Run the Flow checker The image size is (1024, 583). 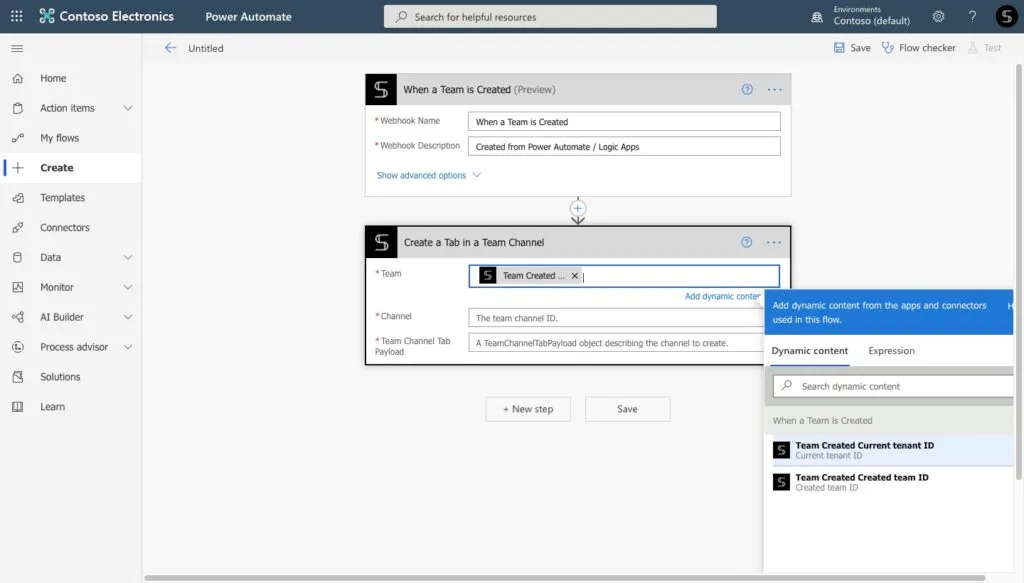[918, 48]
